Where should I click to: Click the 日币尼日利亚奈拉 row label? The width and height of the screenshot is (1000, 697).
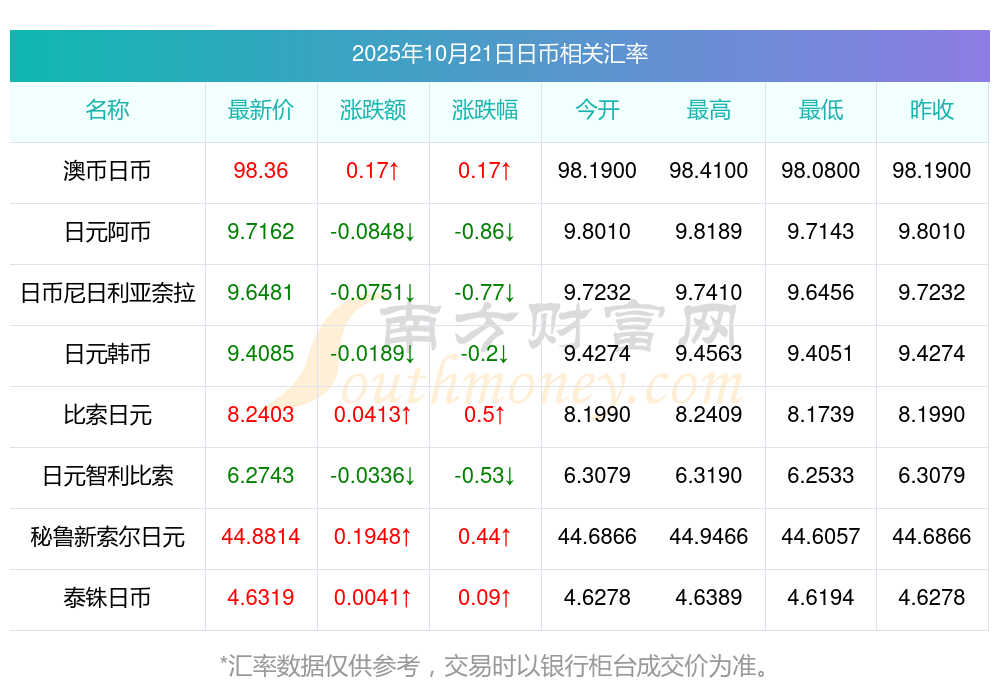[x=107, y=293]
